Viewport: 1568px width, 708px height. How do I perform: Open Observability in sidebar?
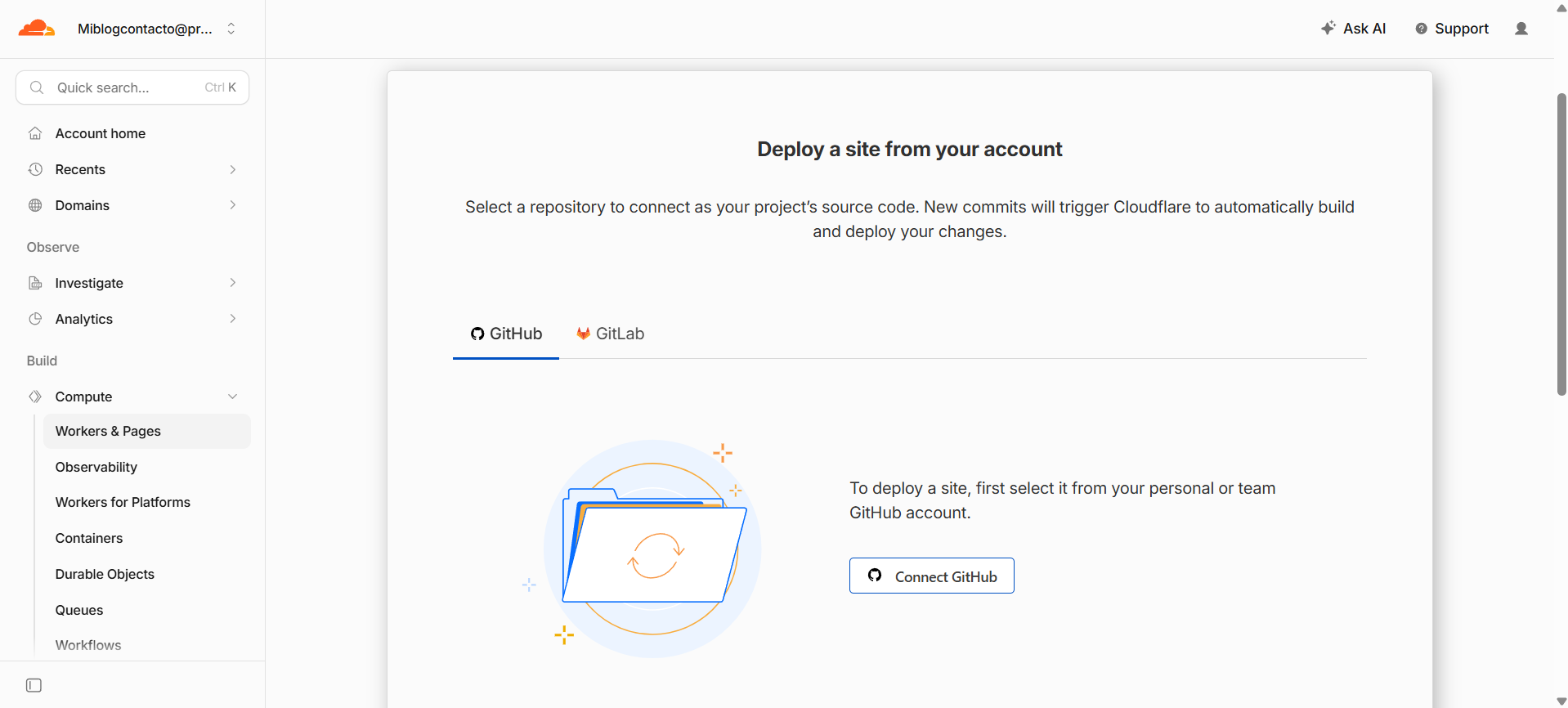pyautogui.click(x=96, y=467)
